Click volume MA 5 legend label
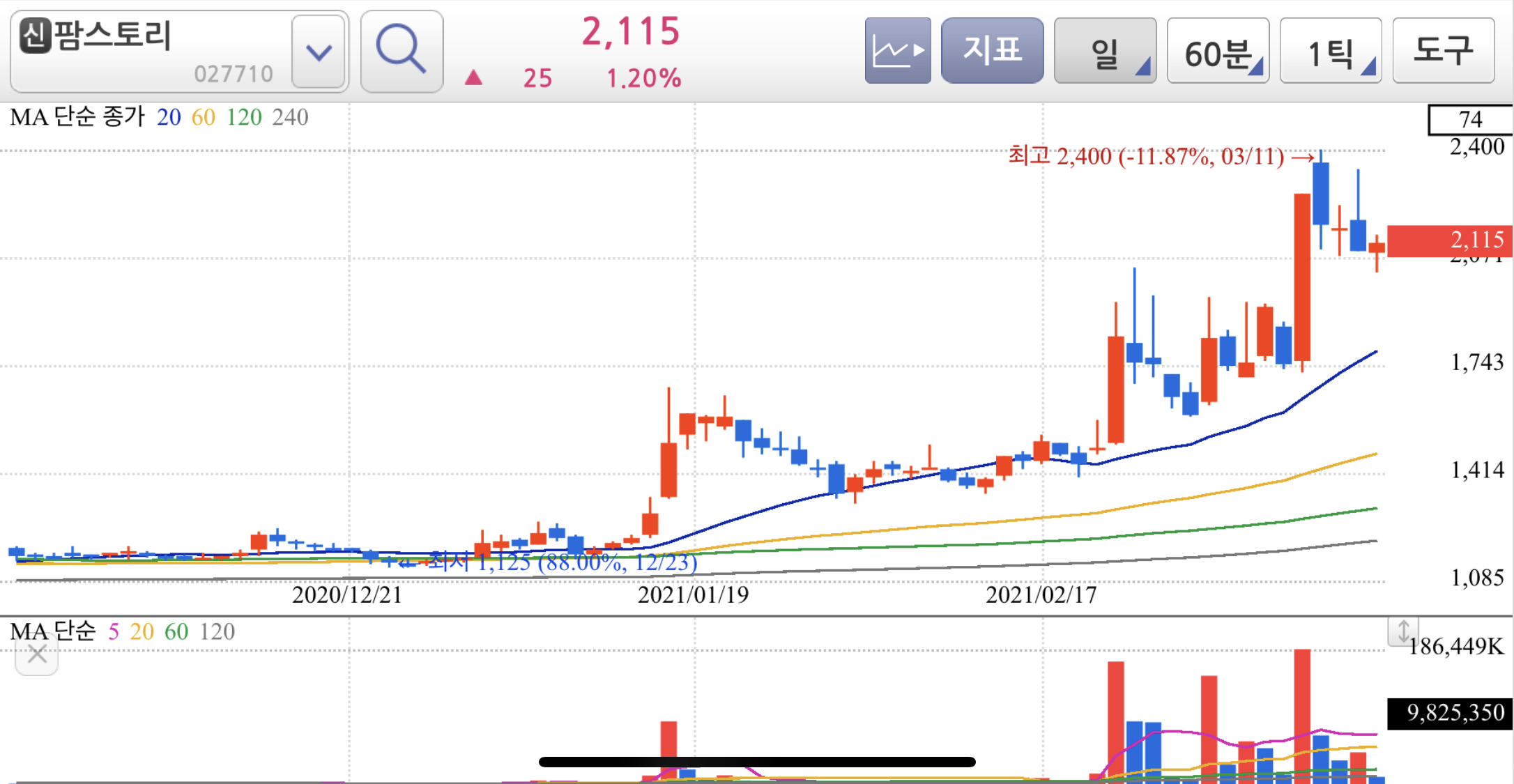1514x784 pixels. tap(114, 631)
